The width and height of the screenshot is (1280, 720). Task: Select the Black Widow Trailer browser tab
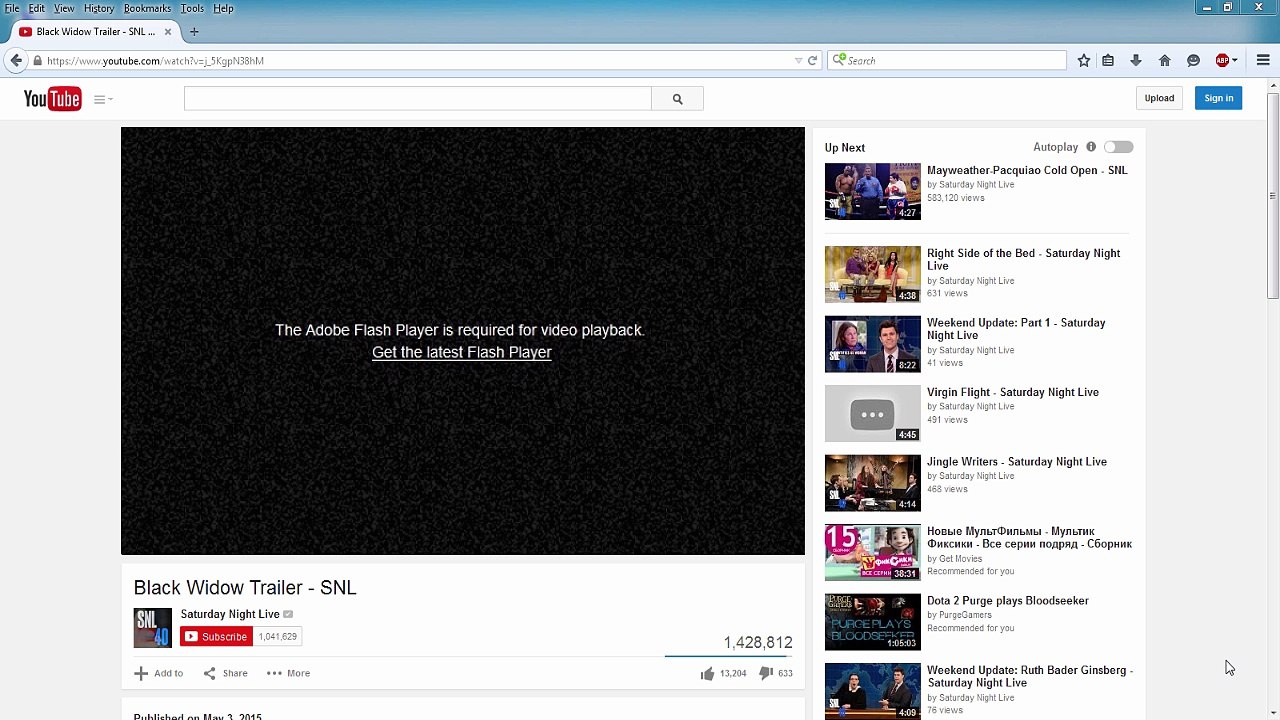tap(95, 32)
